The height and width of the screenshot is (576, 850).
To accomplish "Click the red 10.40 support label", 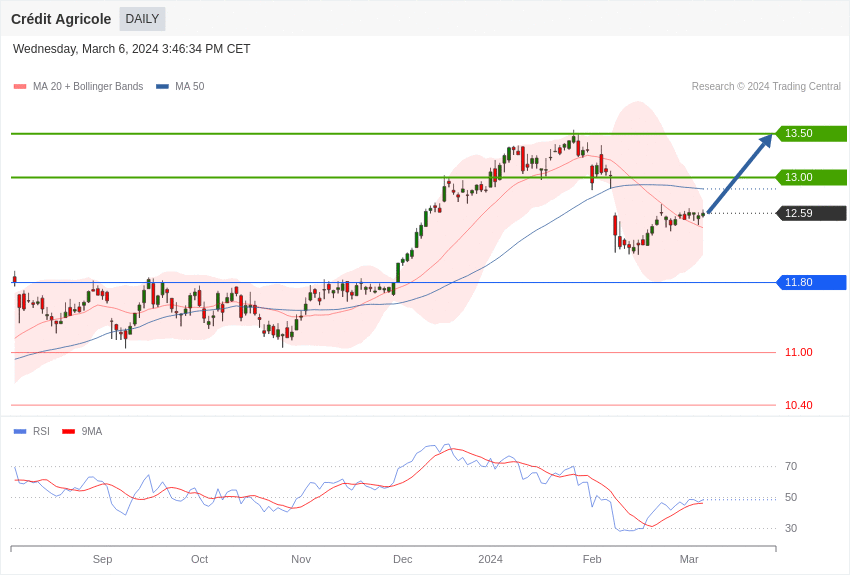I will (798, 406).
